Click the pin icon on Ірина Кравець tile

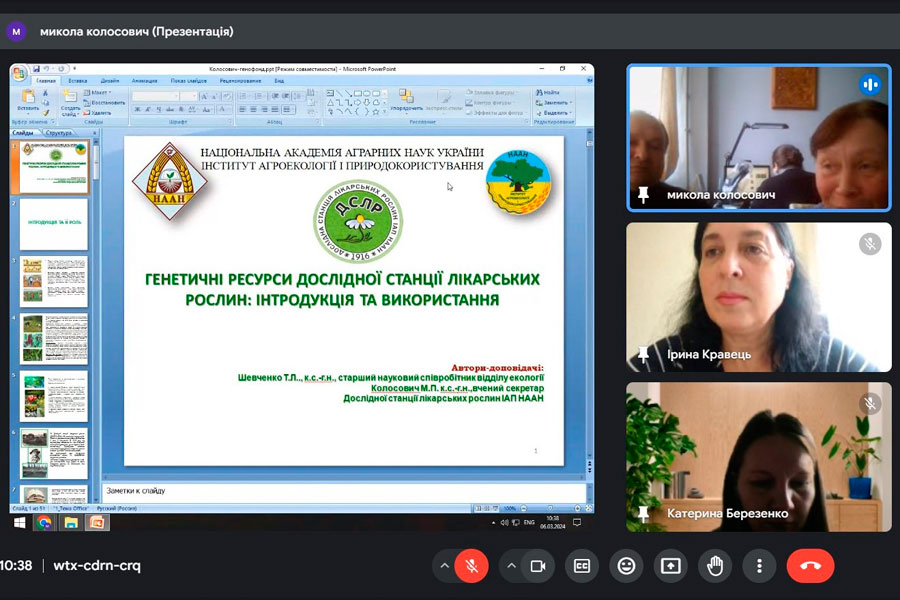pyautogui.click(x=643, y=354)
